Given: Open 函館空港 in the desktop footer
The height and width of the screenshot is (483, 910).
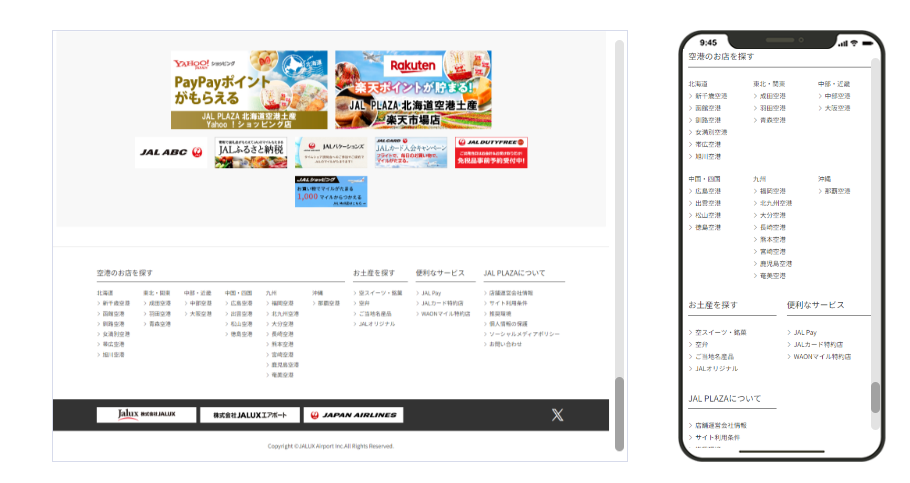Looking at the screenshot, I should pos(113,313).
